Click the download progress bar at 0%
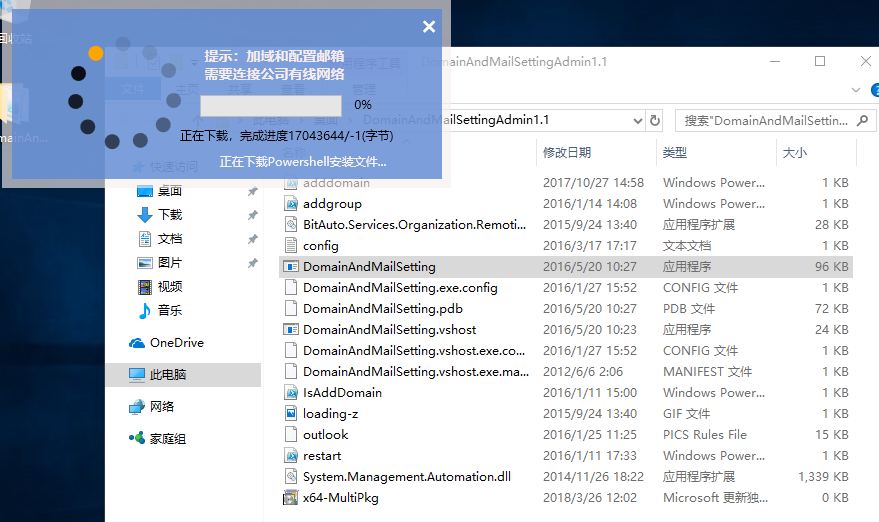The height and width of the screenshot is (522, 879). [271, 105]
